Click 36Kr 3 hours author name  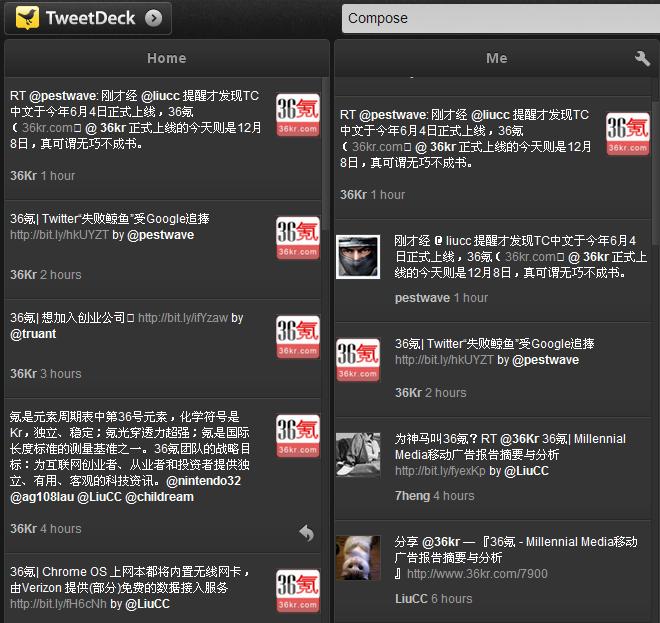coord(24,373)
